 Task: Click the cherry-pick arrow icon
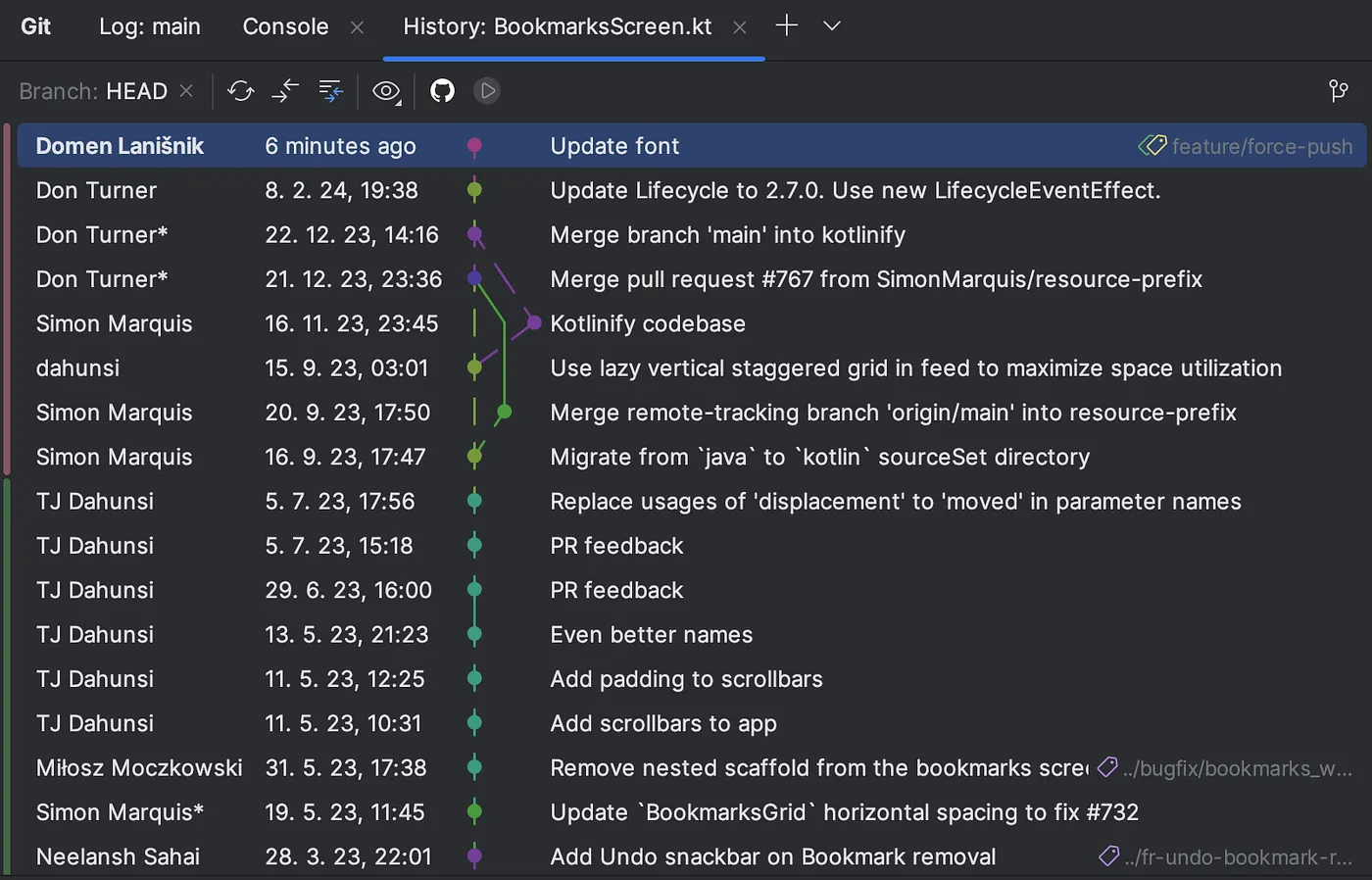(285, 91)
